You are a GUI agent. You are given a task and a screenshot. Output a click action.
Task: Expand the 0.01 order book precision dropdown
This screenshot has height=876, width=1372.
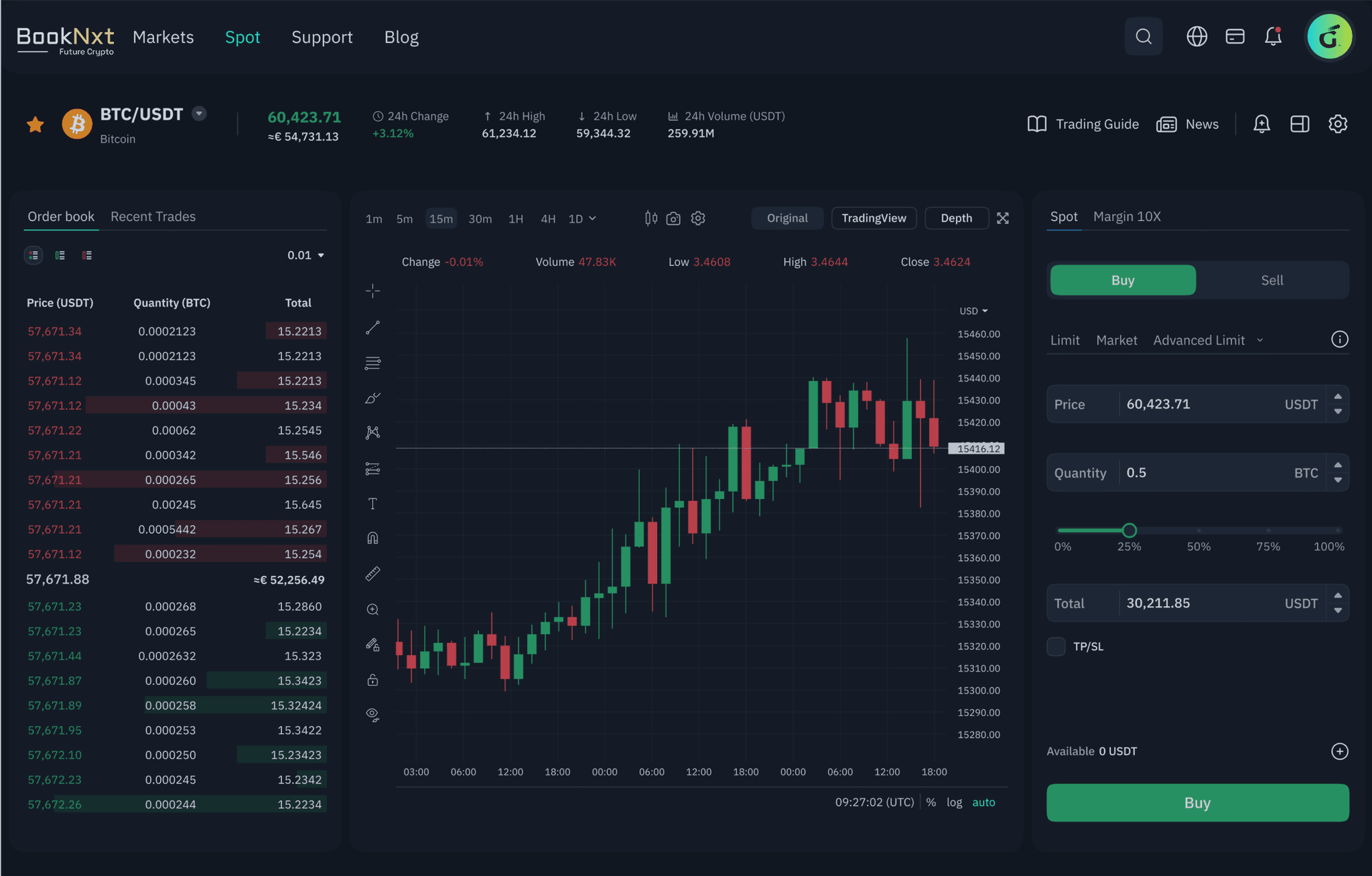click(306, 255)
